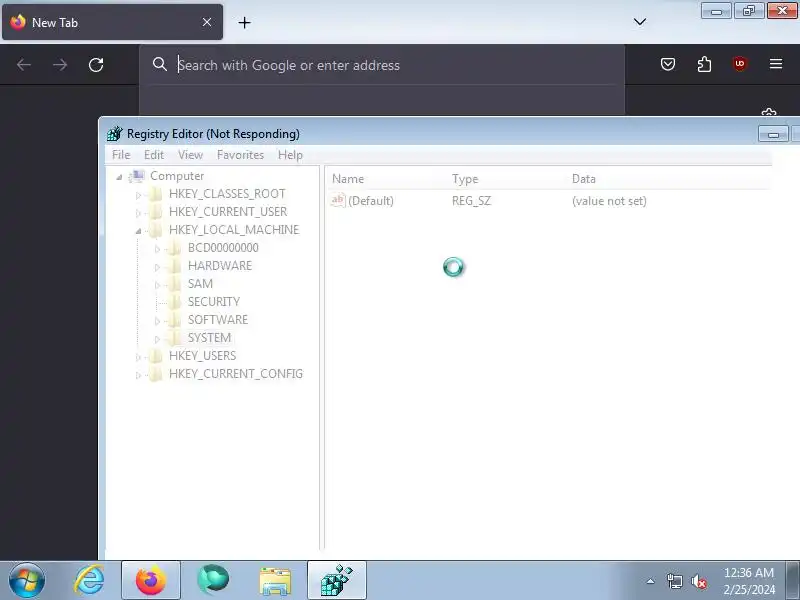The height and width of the screenshot is (600, 800).
Task: Open Registry Editor Favorites menu
Action: click(x=240, y=155)
